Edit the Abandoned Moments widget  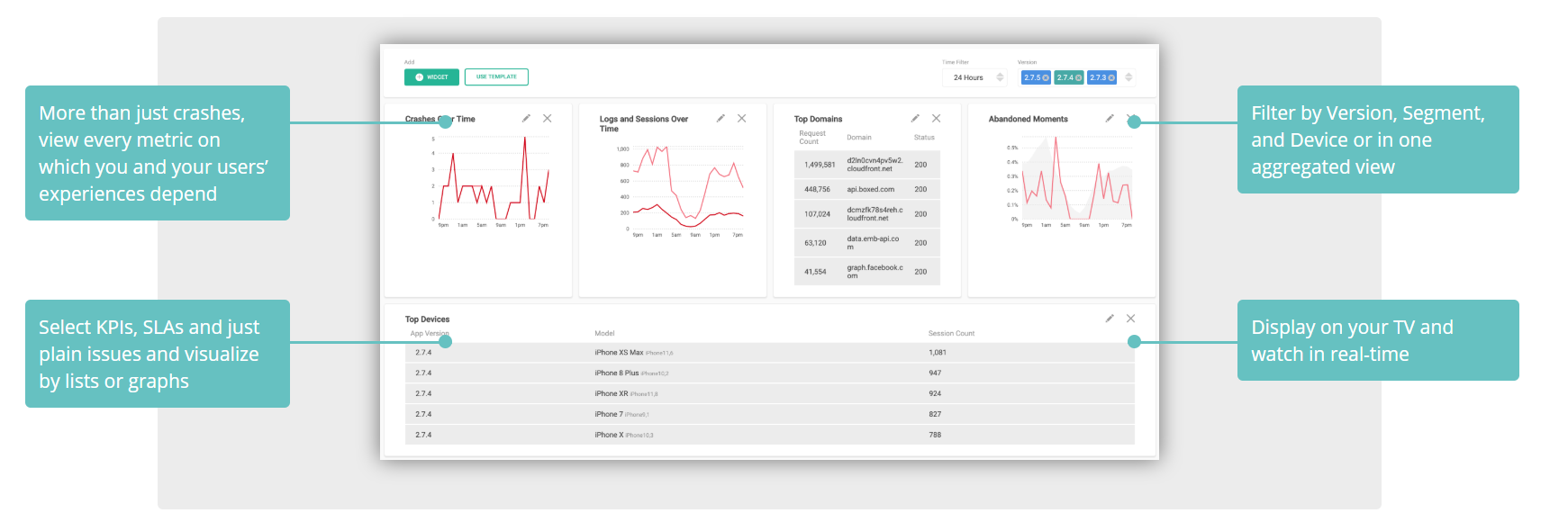(x=1110, y=119)
